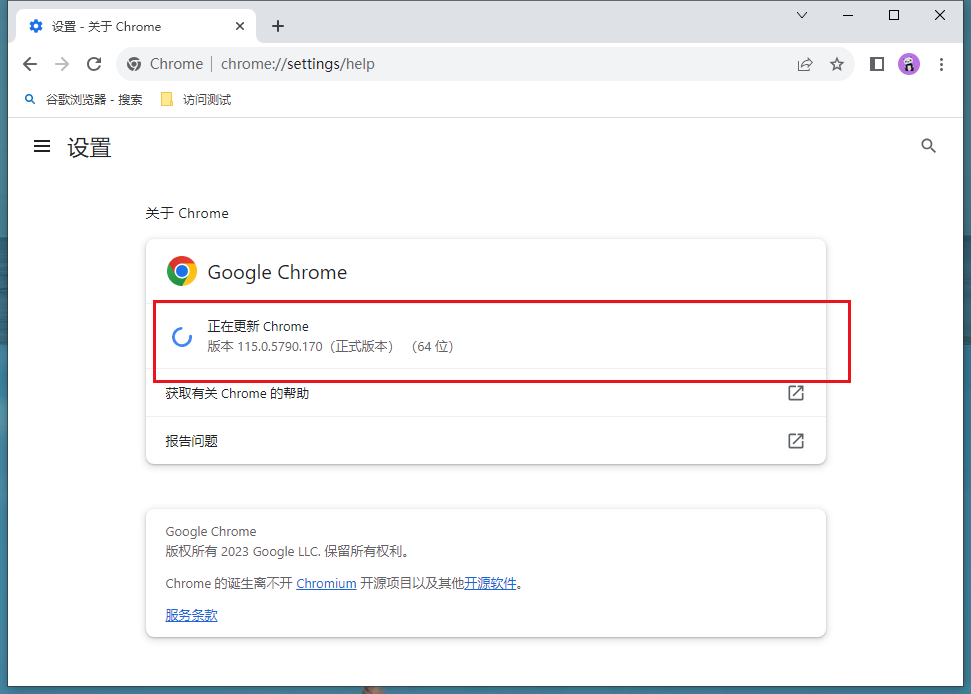
Task: Click the Chrome site info icon in address bar
Action: point(134,64)
